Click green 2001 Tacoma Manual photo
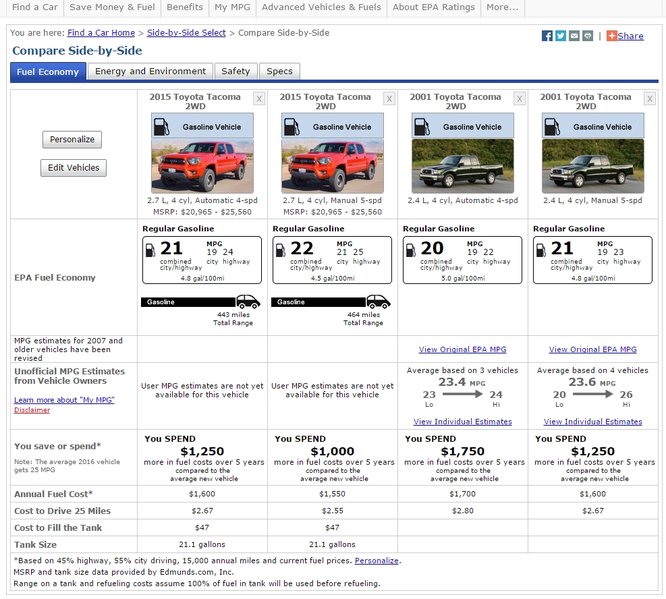Viewport: 666px width, 599px height. (x=593, y=166)
